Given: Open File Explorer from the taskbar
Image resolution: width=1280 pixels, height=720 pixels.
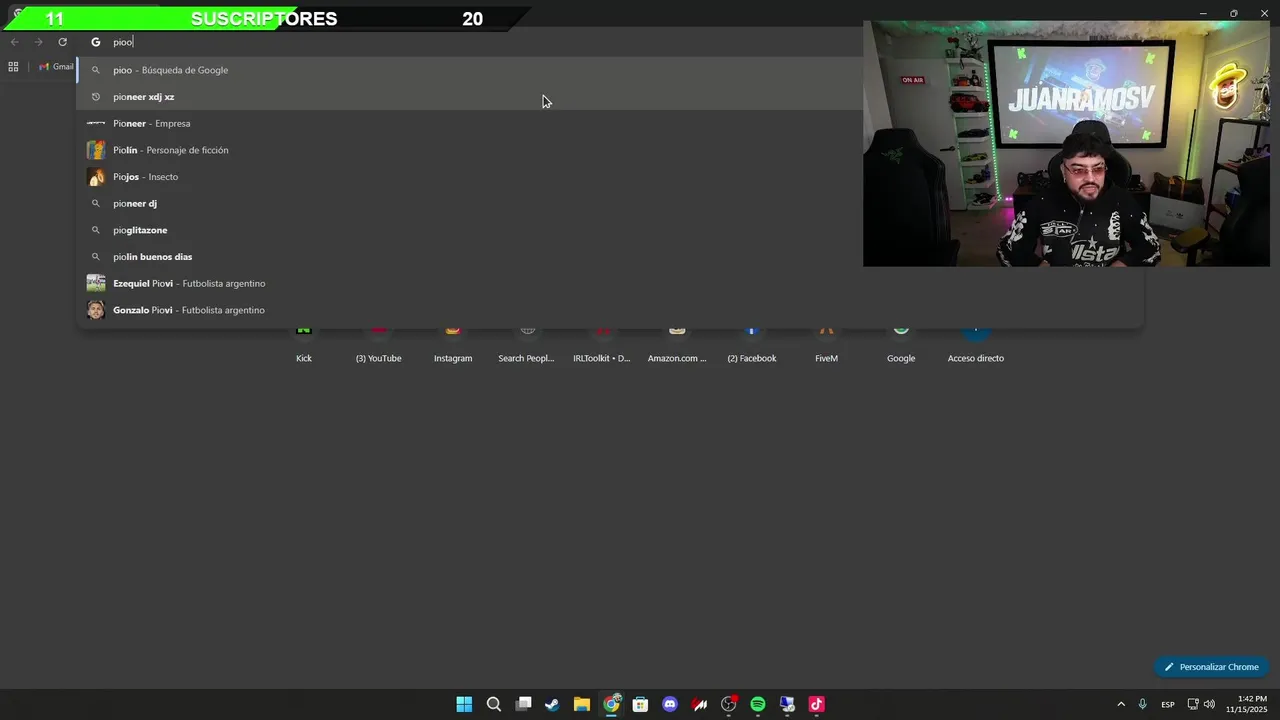Looking at the screenshot, I should coord(582,704).
